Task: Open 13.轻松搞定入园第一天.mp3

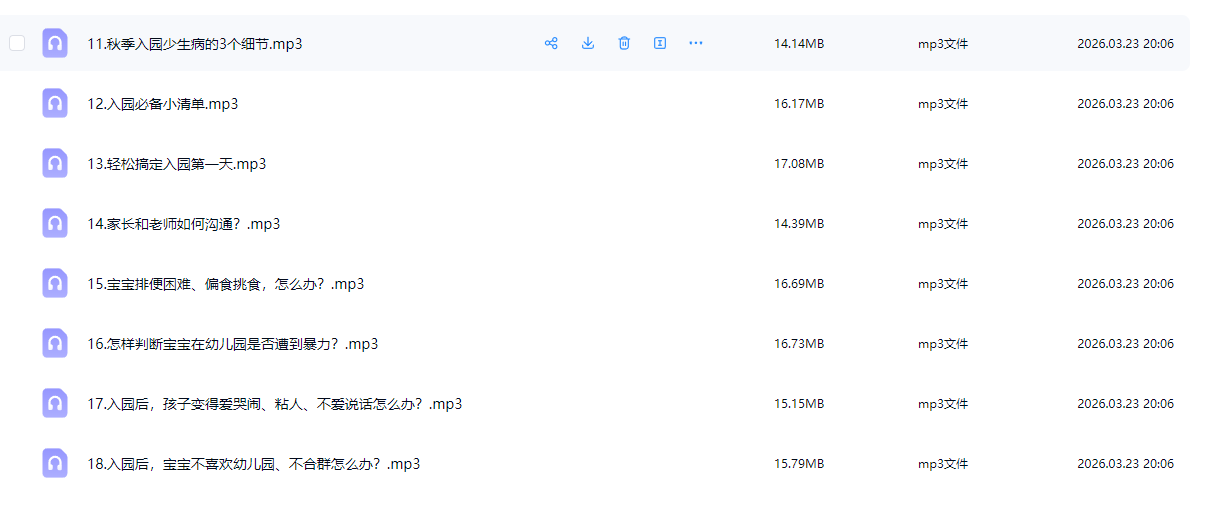Action: (x=177, y=164)
